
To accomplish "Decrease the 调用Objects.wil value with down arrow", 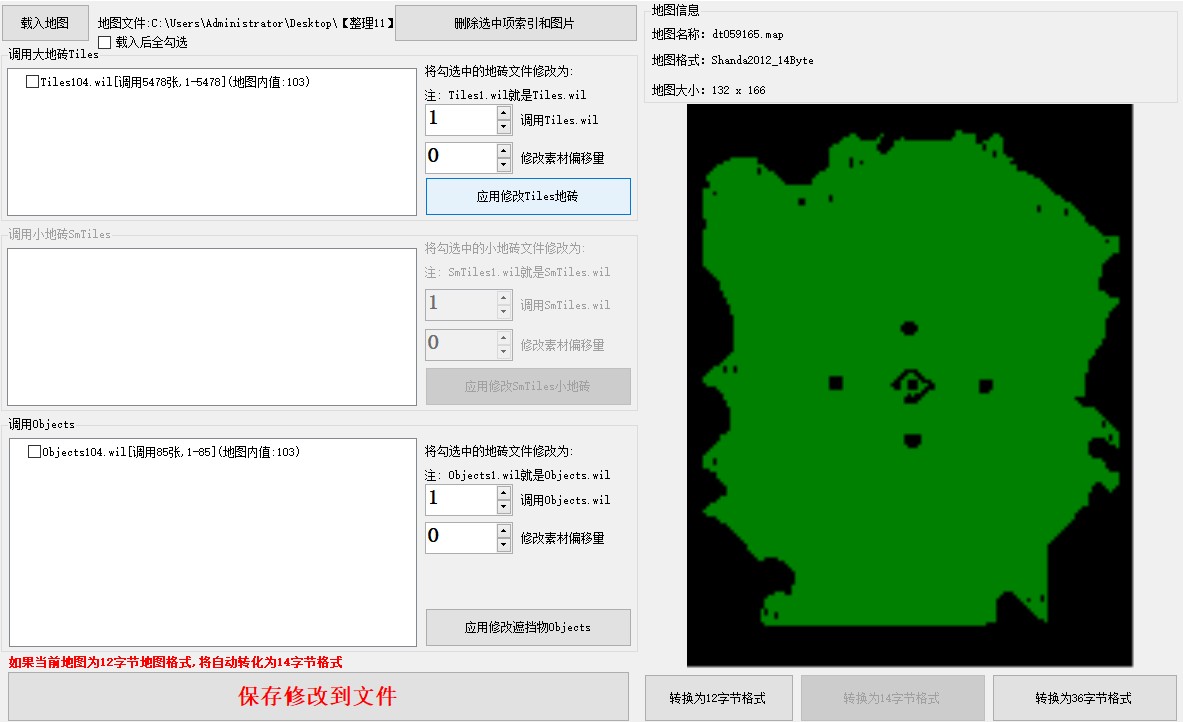I will pyautogui.click(x=504, y=507).
